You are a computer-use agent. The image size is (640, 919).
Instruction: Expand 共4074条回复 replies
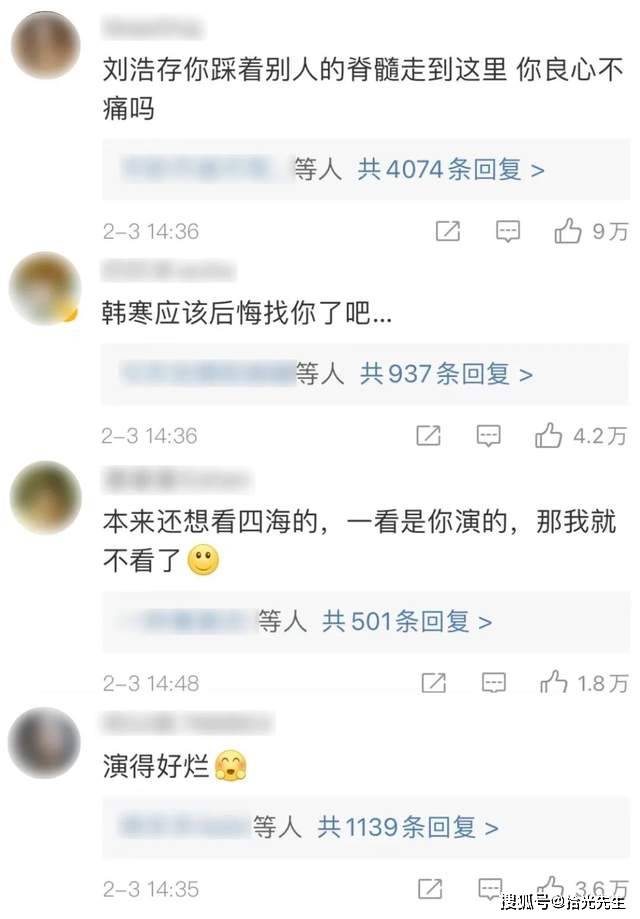451,170
